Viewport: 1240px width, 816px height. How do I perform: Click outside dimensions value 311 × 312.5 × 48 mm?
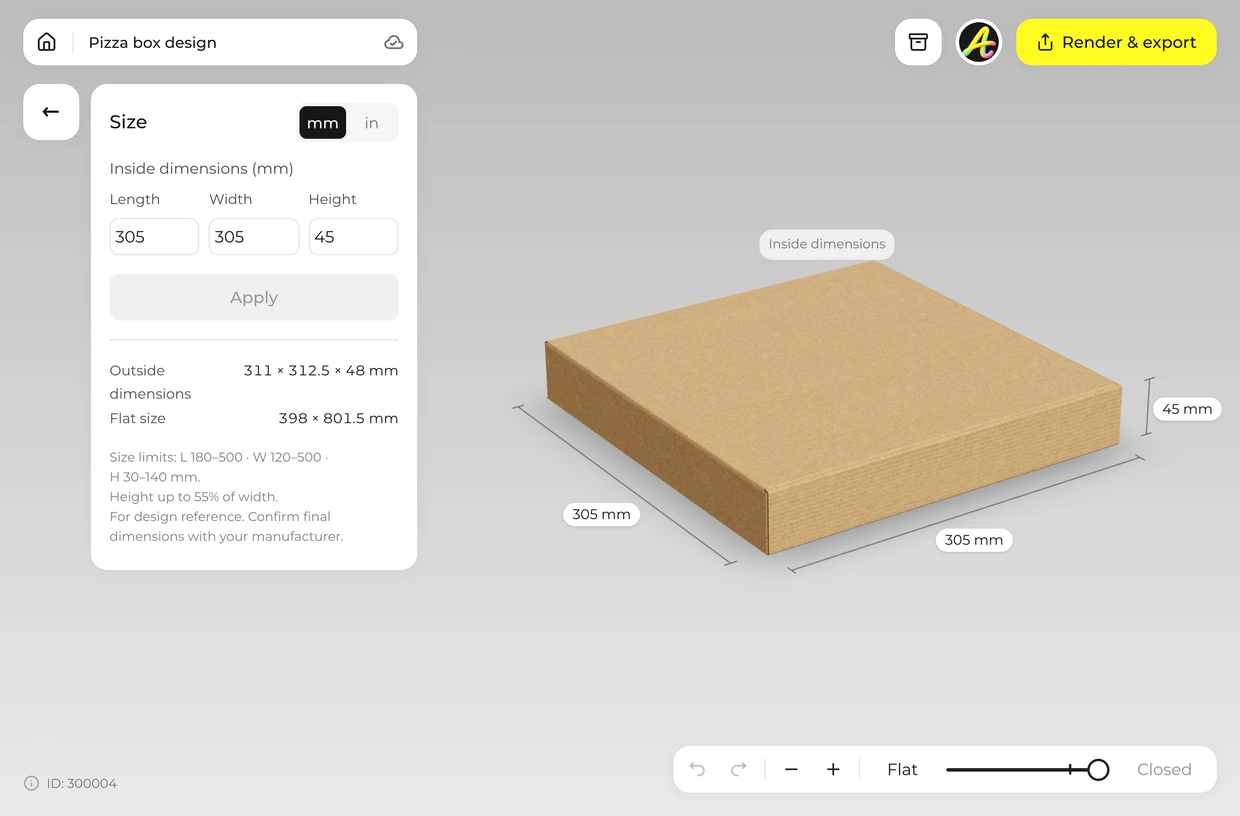click(x=321, y=370)
